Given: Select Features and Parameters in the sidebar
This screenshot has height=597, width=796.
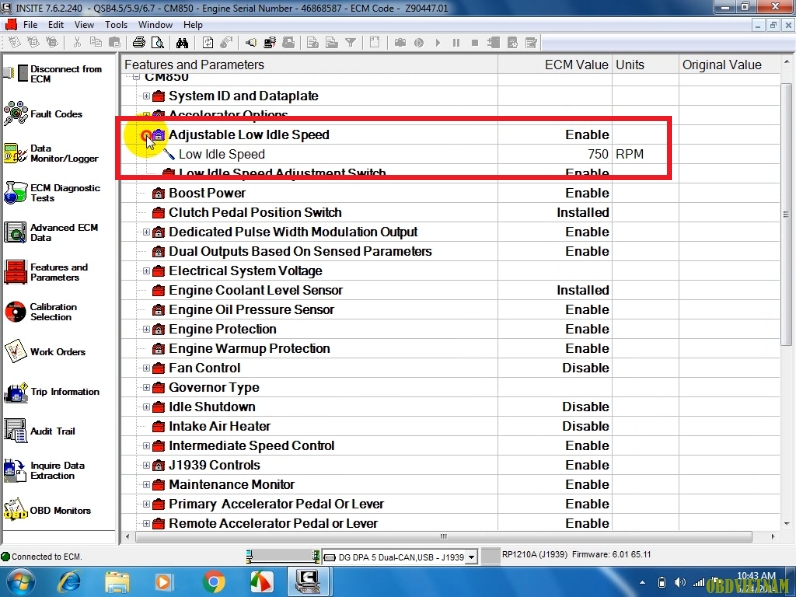Looking at the screenshot, I should click(46, 272).
